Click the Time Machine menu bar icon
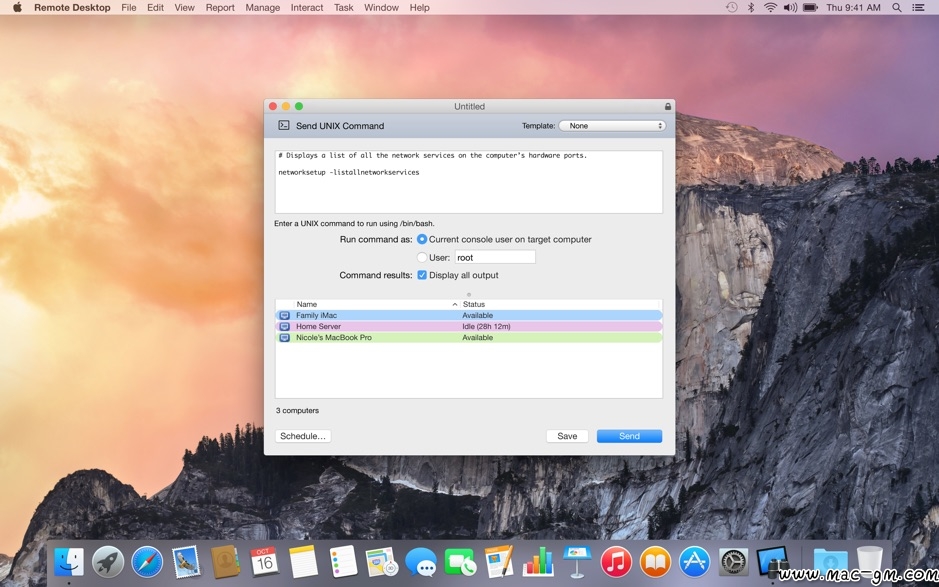This screenshot has width=939, height=587. (732, 7)
